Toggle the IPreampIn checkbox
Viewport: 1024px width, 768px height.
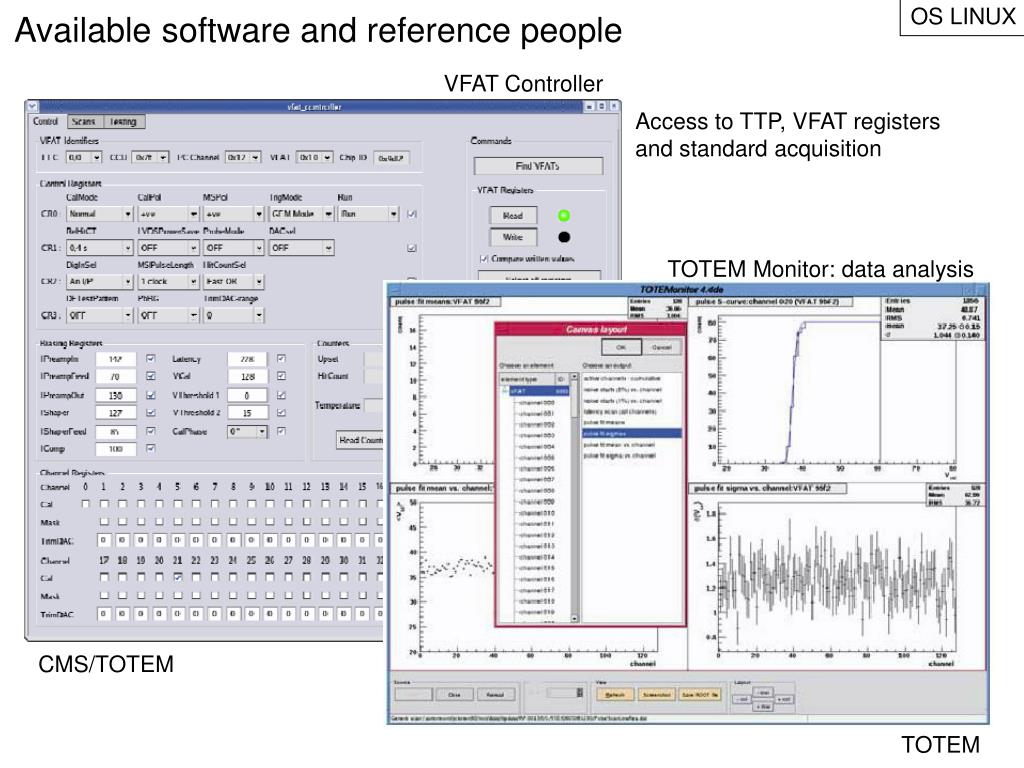click(151, 359)
